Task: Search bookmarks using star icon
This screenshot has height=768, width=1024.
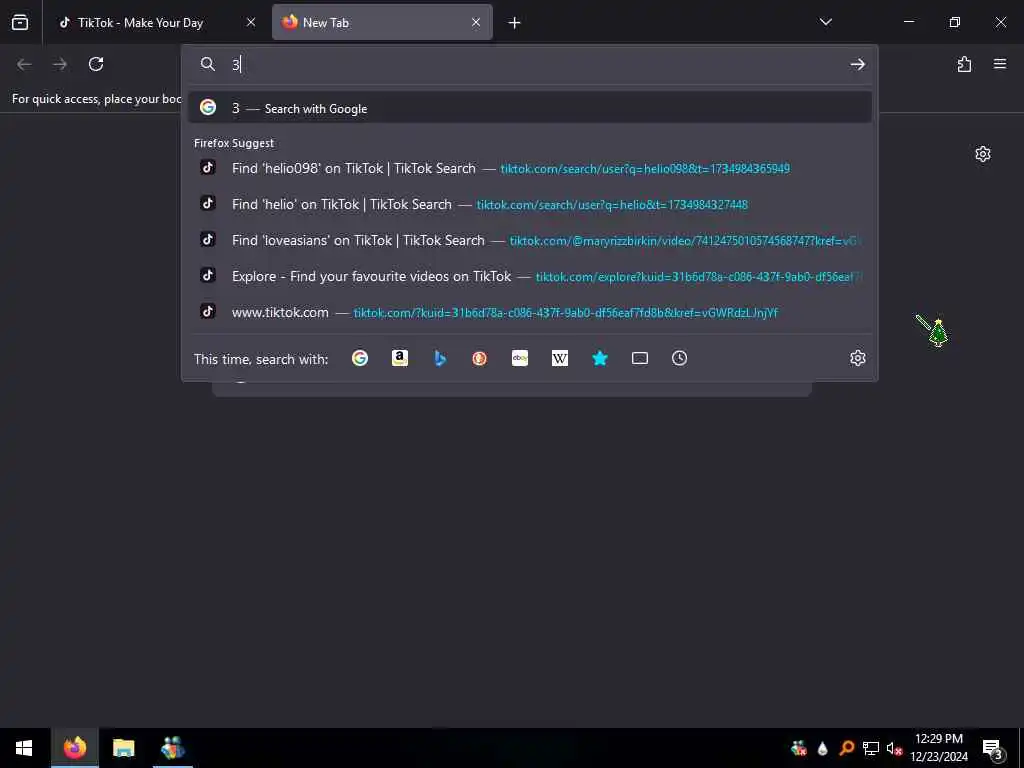Action: (600, 358)
